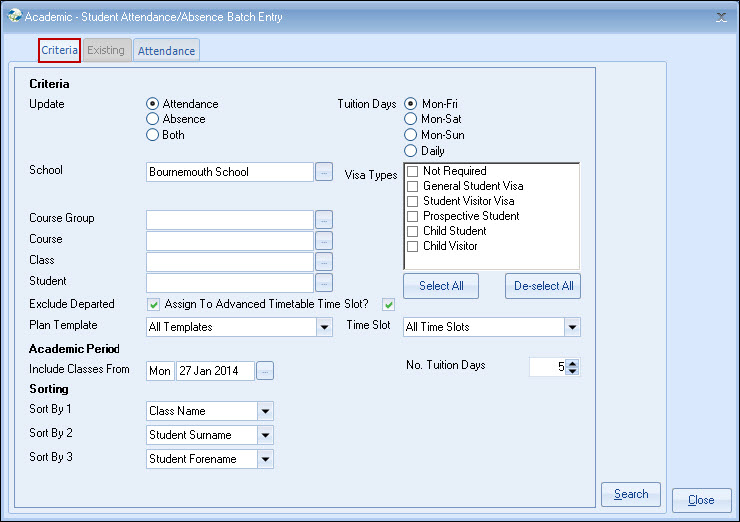Select the Criteria tab
This screenshot has width=740, height=522.
click(x=59, y=50)
